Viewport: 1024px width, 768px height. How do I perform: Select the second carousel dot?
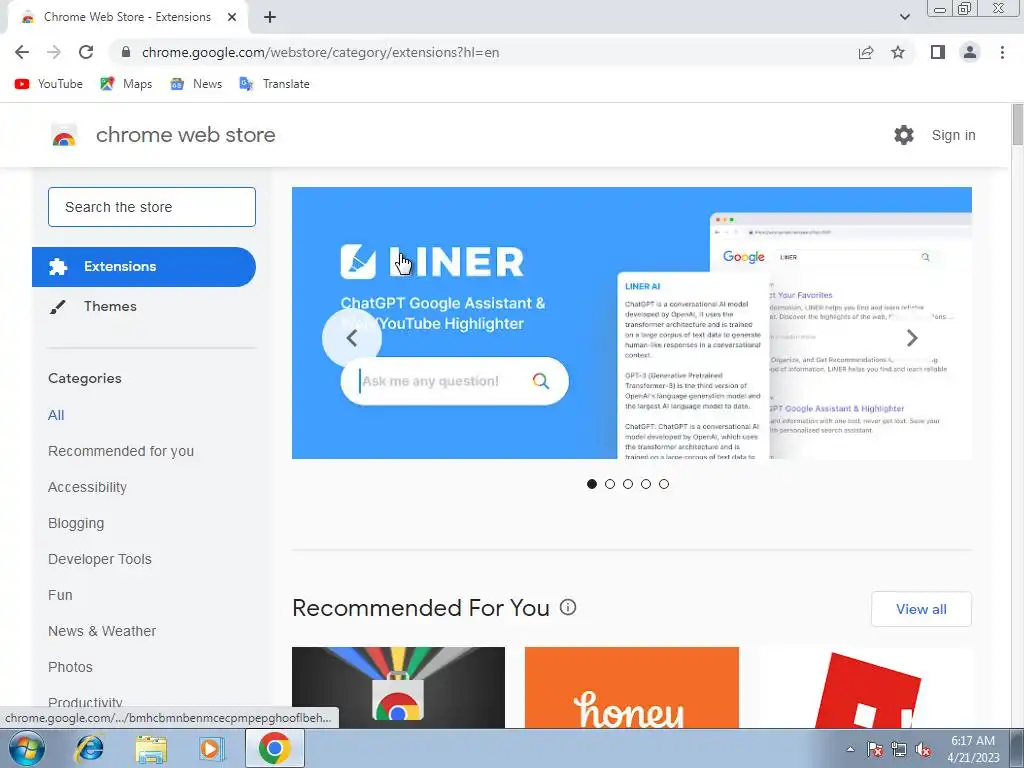click(x=610, y=484)
